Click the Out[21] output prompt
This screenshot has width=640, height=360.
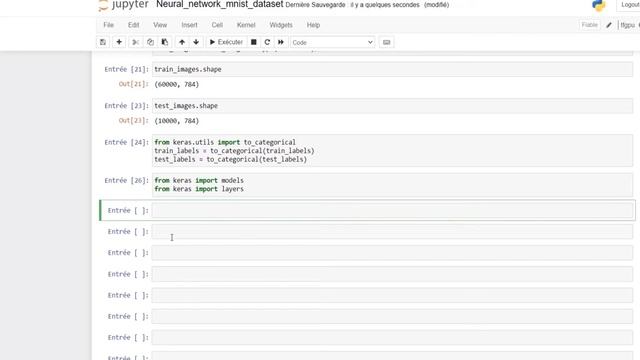(x=133, y=84)
